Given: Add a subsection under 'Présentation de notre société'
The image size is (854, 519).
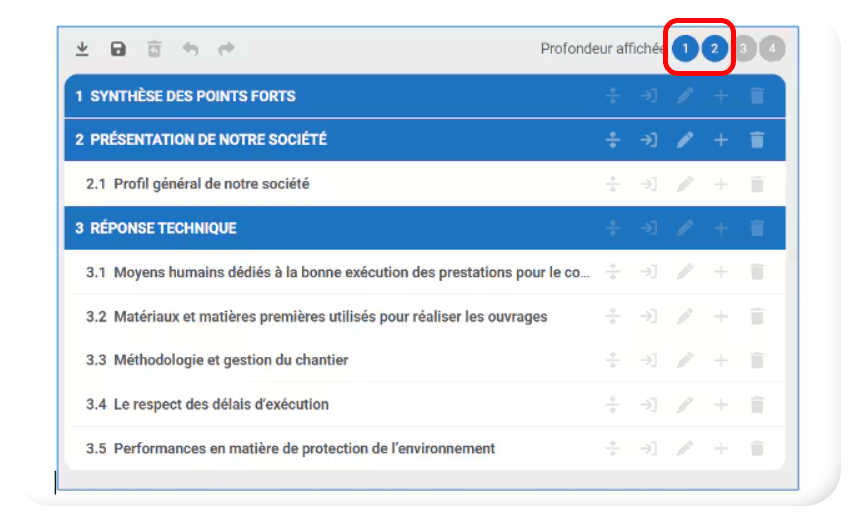Looking at the screenshot, I should 721,140.
